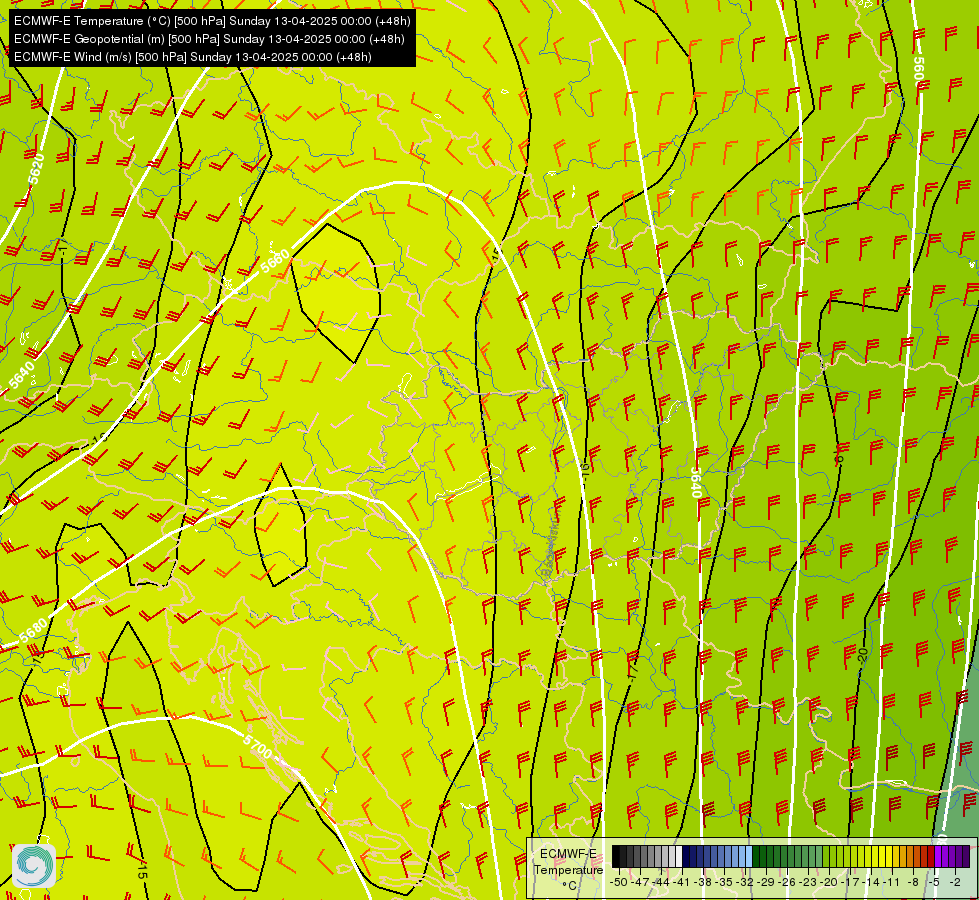The image size is (979, 900).
Task: Pick the dark purple swatch at legend's warm end
Action: pos(966,856)
